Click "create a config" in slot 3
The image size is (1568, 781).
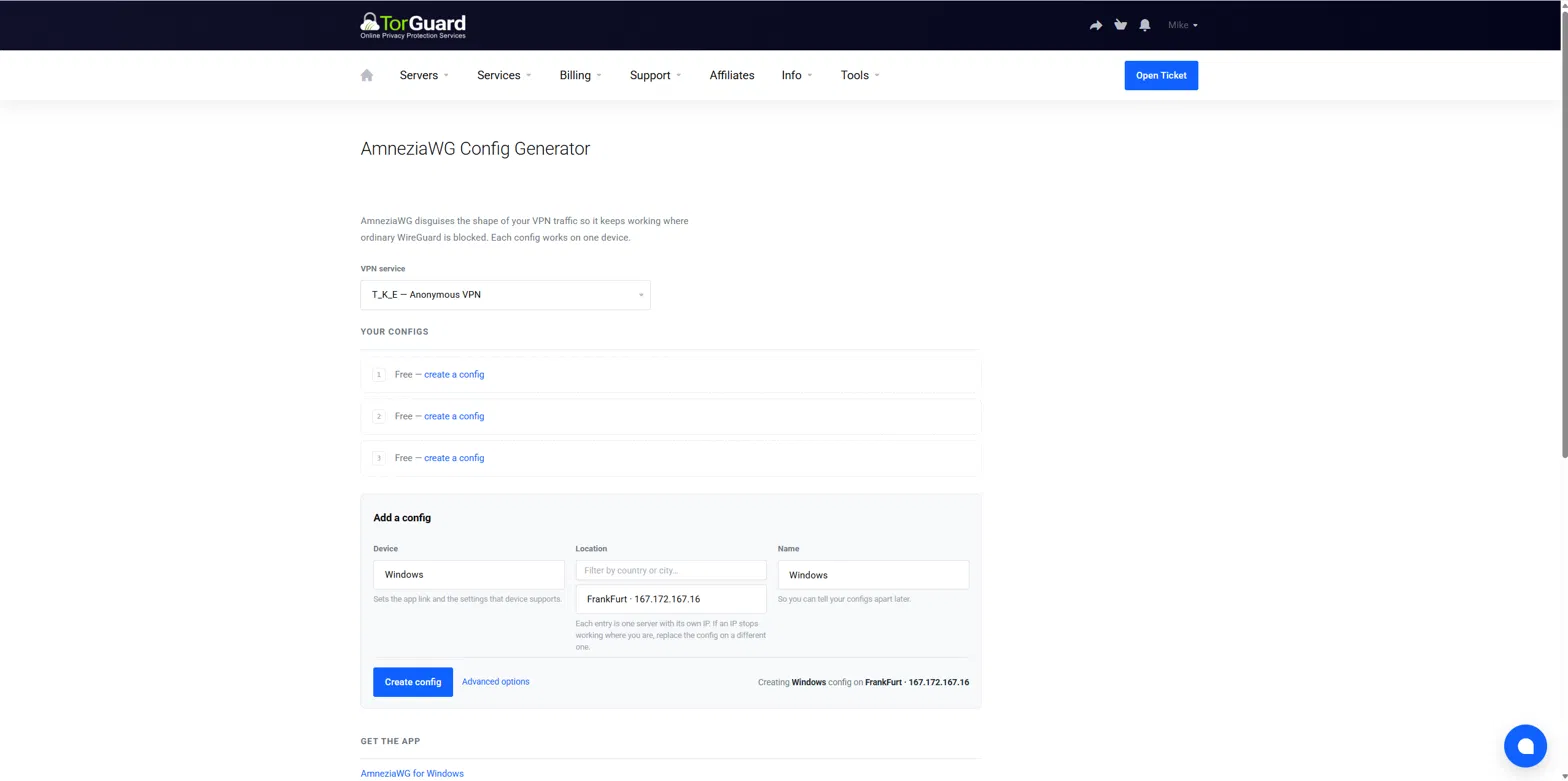(454, 458)
